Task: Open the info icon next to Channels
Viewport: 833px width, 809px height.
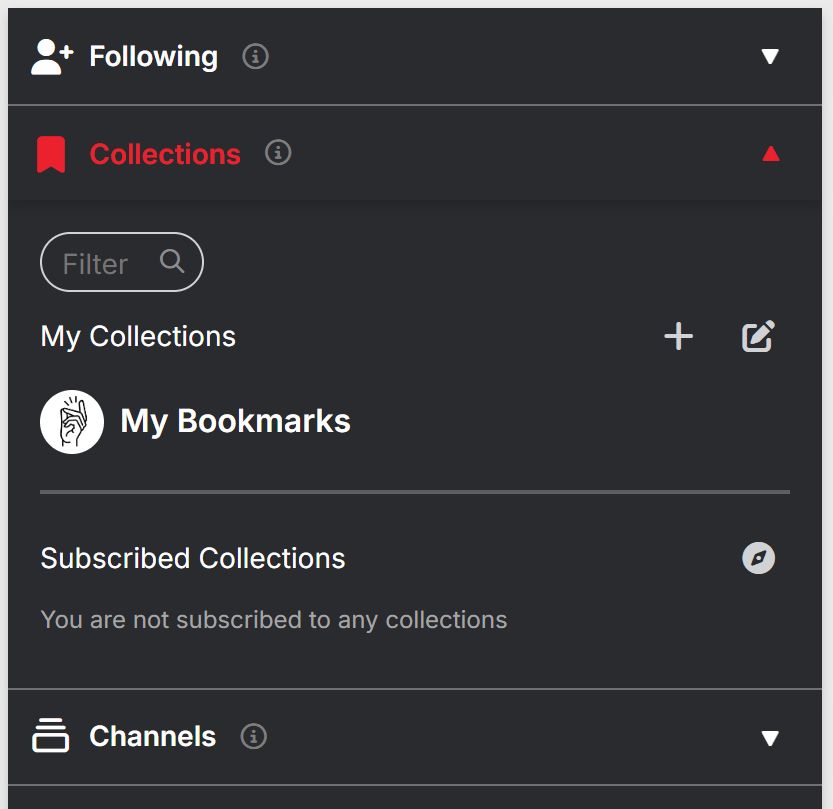Action: pyautogui.click(x=254, y=737)
